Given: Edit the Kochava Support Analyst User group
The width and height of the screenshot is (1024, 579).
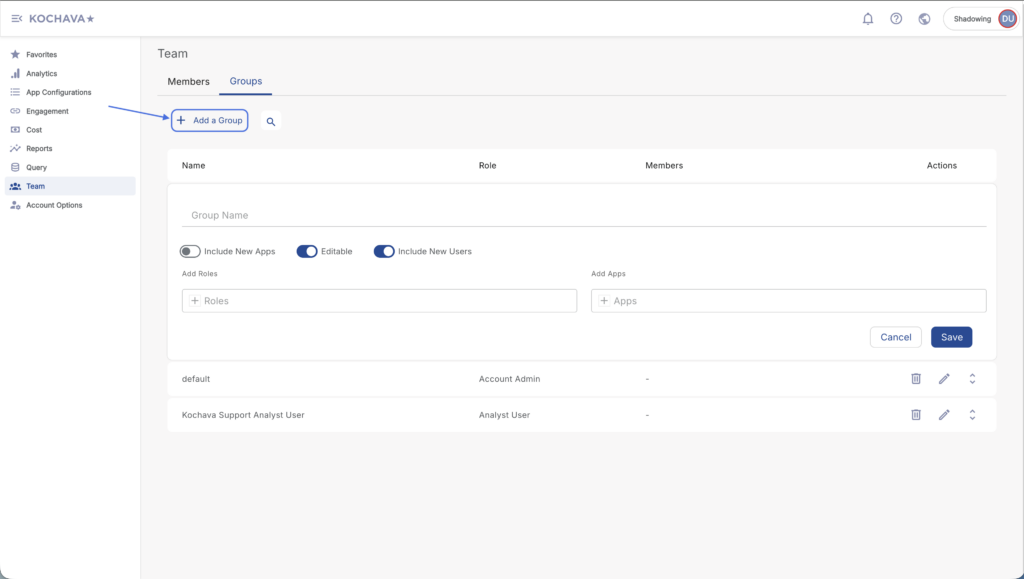Looking at the screenshot, I should tap(944, 415).
